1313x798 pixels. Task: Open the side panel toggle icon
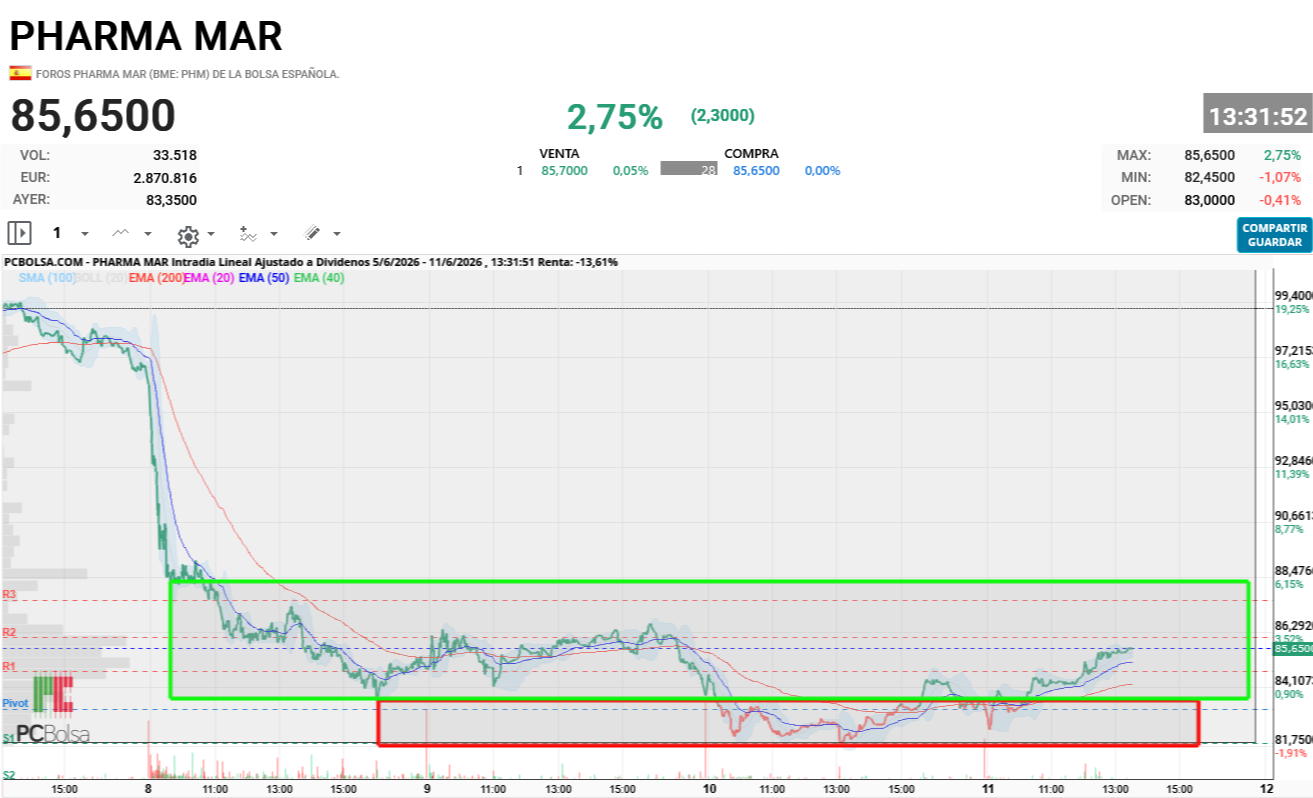19,233
